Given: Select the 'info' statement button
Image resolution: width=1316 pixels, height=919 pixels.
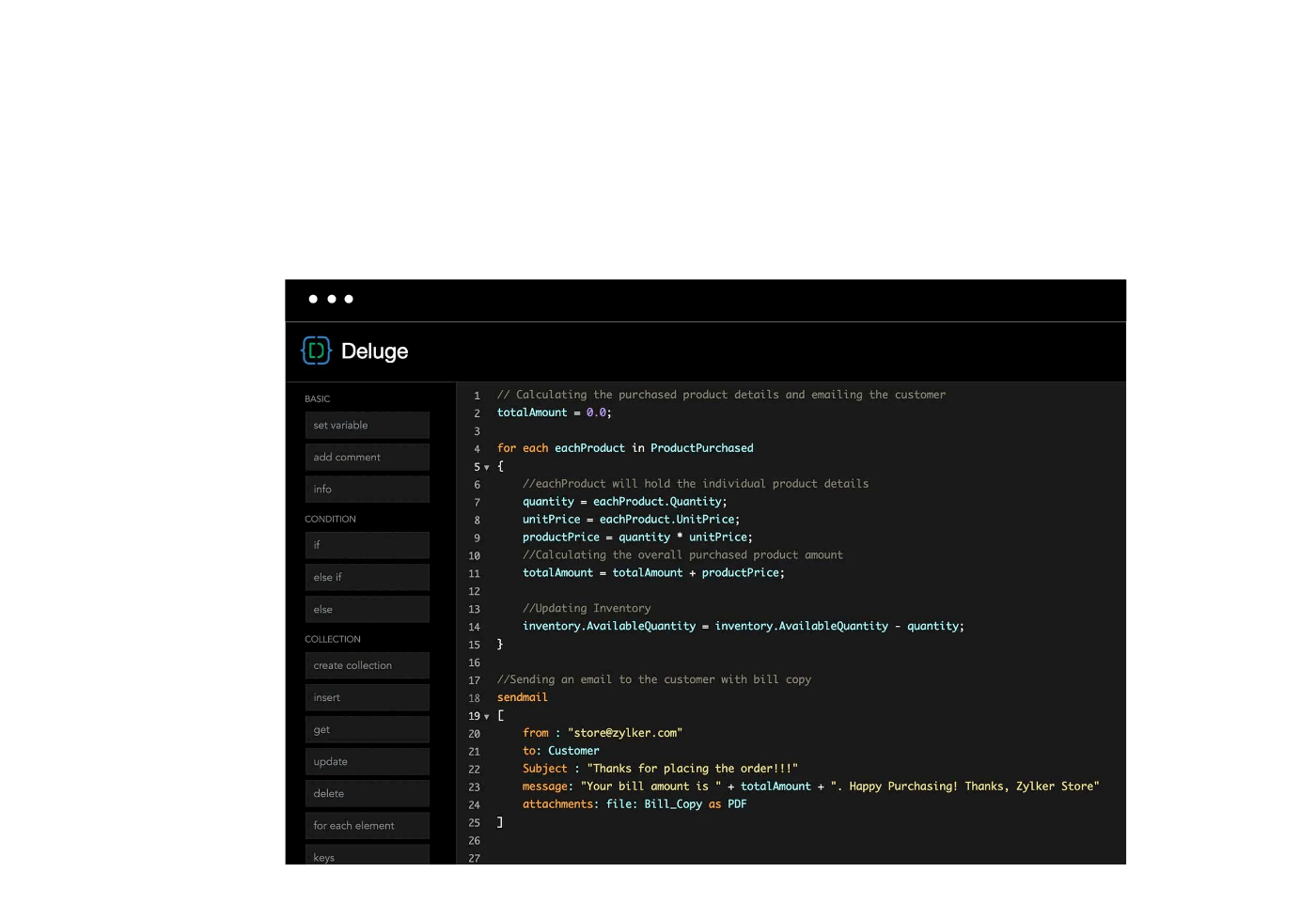Looking at the screenshot, I should point(367,489).
